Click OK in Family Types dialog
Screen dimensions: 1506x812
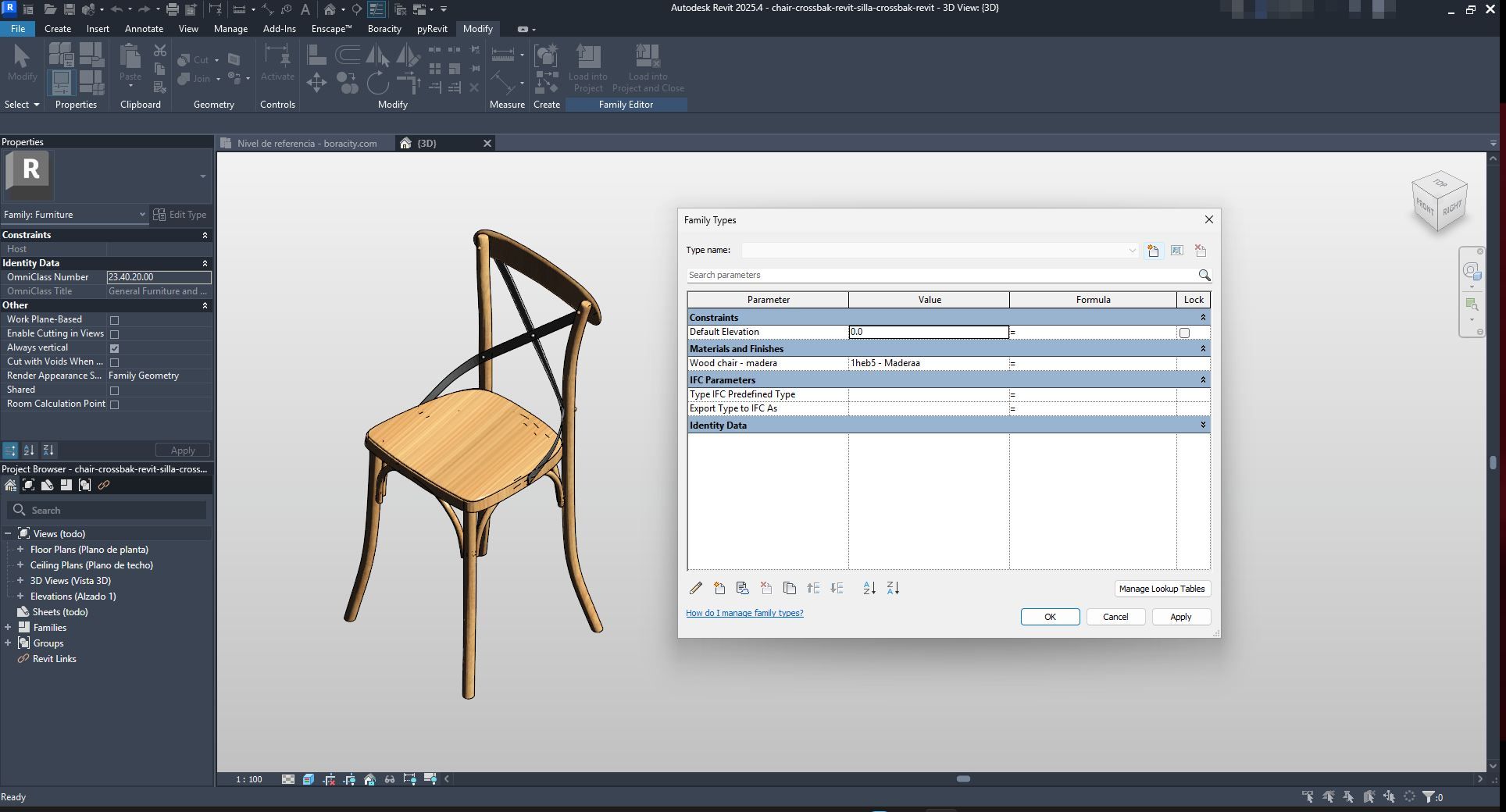[x=1050, y=617]
